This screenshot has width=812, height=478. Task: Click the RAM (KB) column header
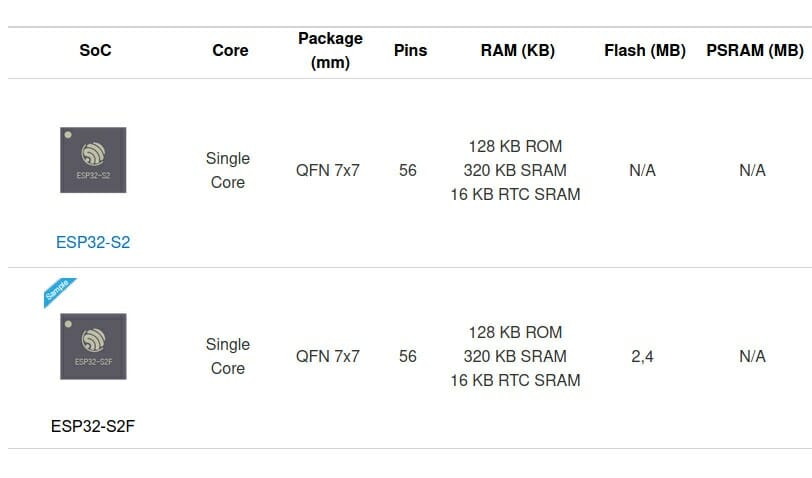click(518, 50)
